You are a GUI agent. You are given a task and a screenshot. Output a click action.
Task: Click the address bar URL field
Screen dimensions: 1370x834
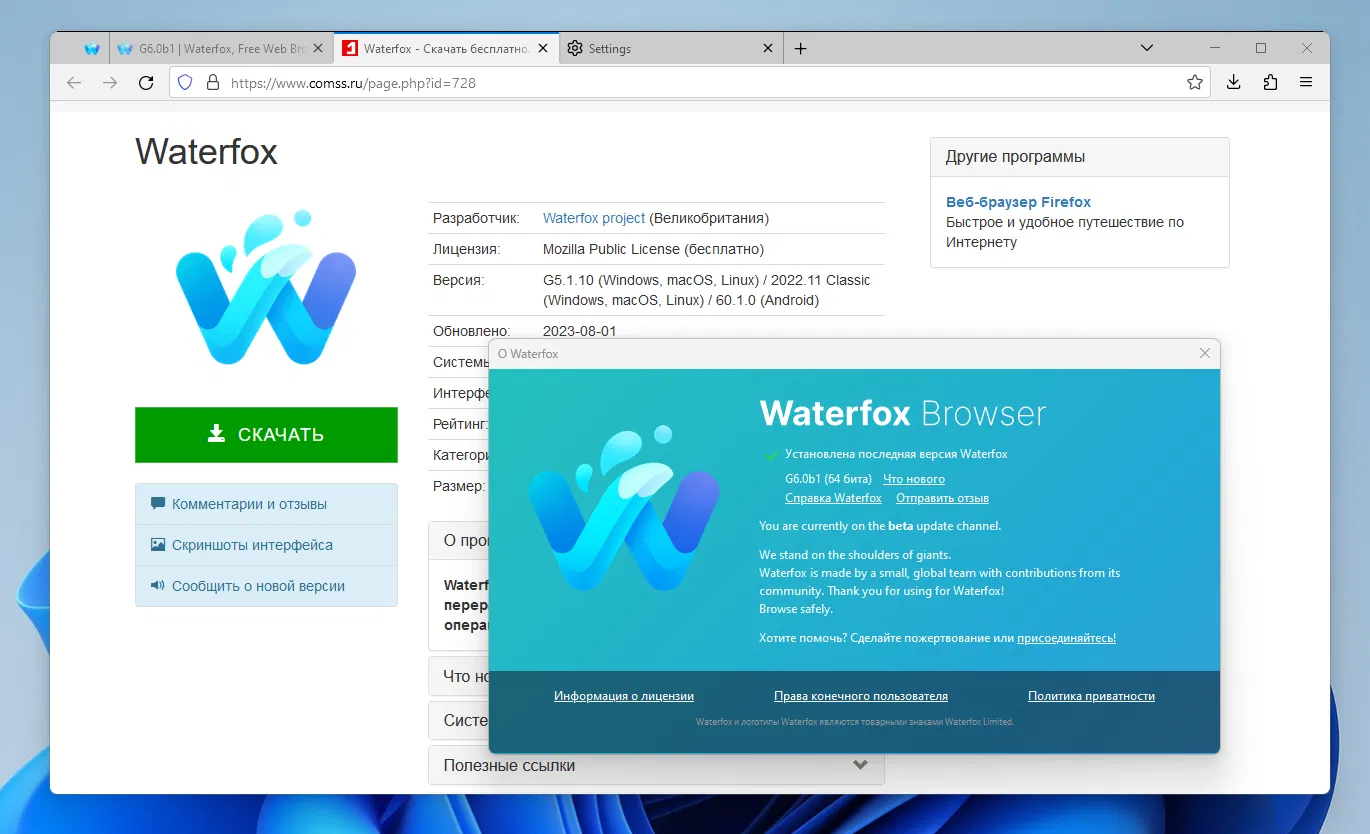[x=690, y=83]
